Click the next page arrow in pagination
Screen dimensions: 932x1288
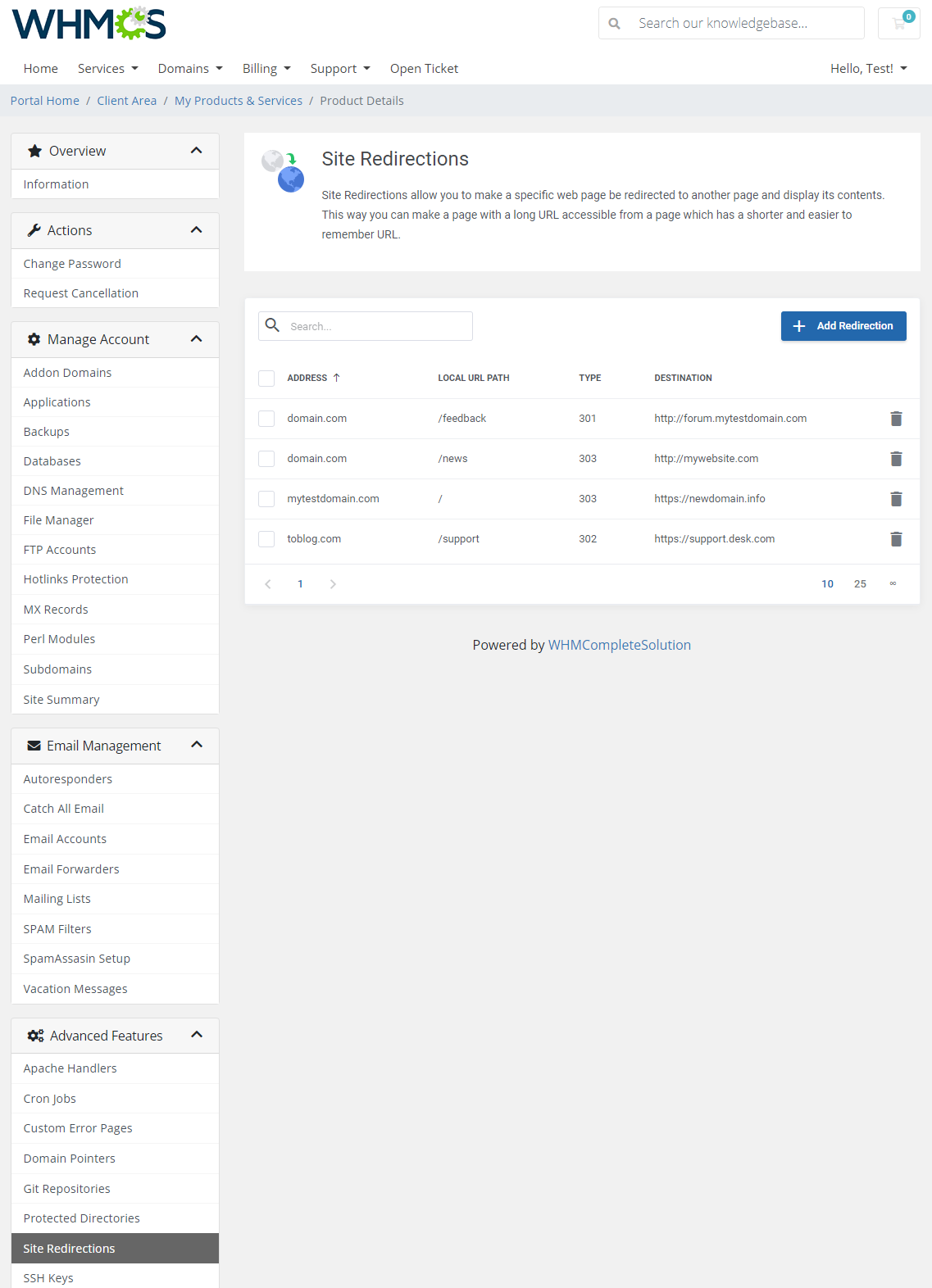[333, 584]
